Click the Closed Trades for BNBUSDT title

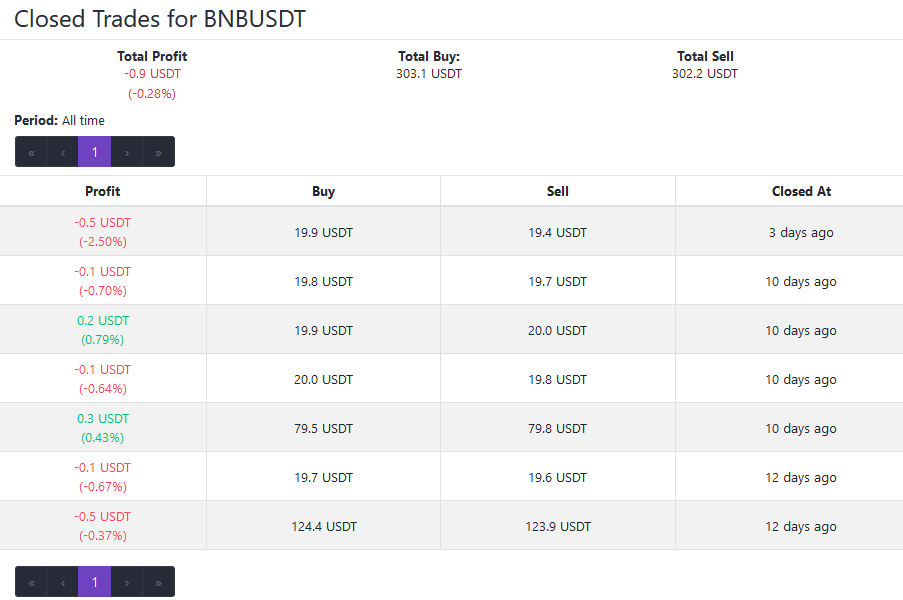click(x=159, y=18)
